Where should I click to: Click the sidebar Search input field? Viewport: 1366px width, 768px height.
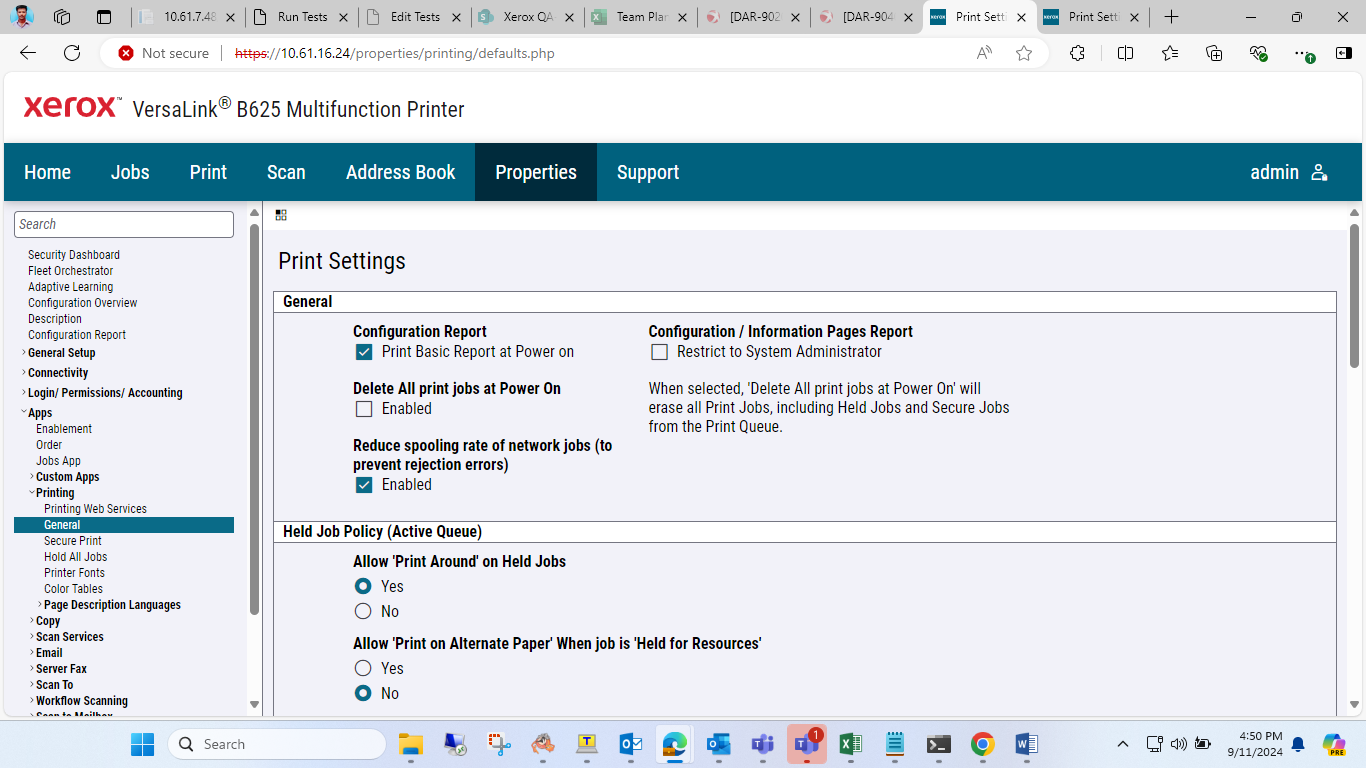pos(124,224)
